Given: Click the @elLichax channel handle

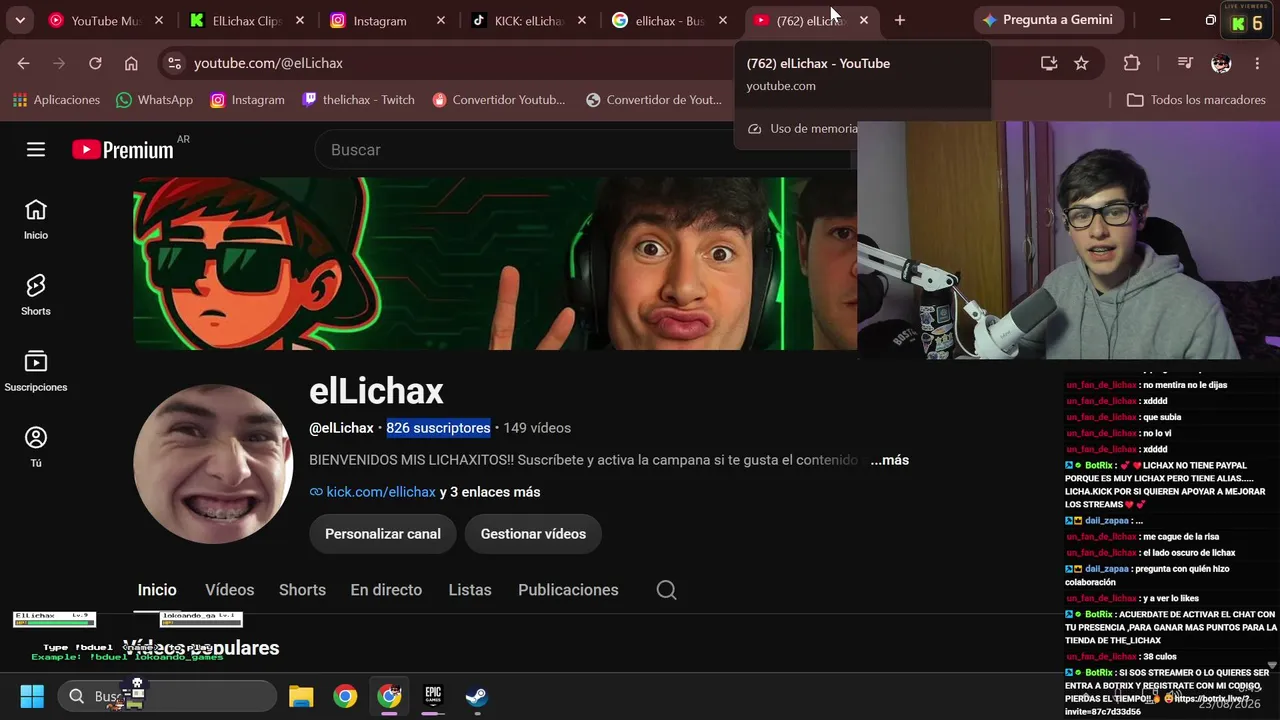Looking at the screenshot, I should pyautogui.click(x=341, y=428).
